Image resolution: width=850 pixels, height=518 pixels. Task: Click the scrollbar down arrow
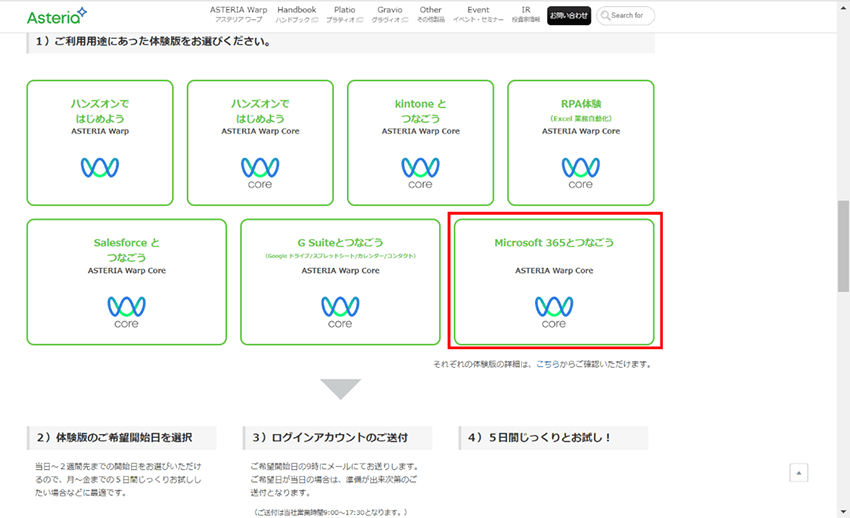pos(843,512)
